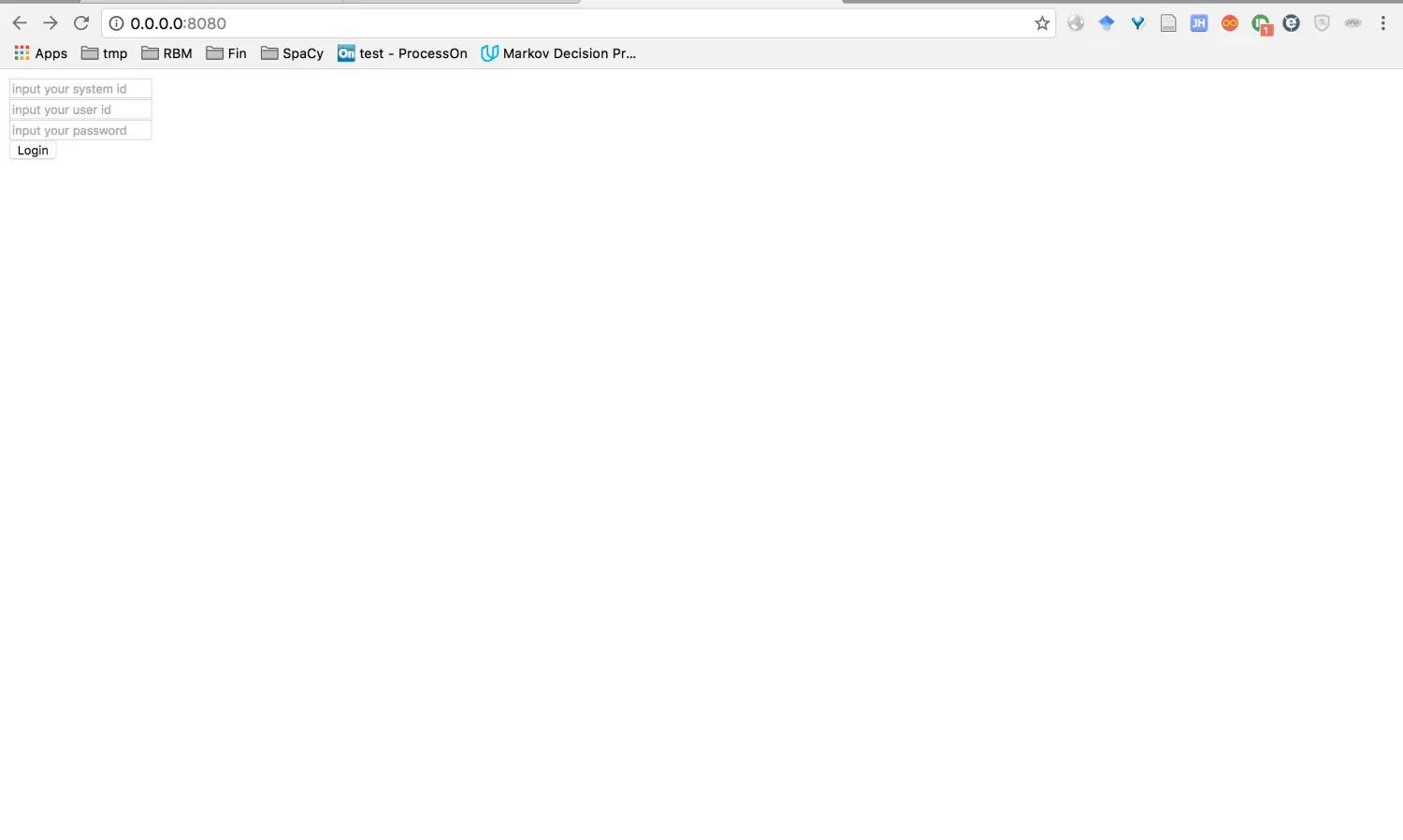Open the blue funnel-shaped extension
The image size is (1403, 840).
pyautogui.click(x=1137, y=23)
